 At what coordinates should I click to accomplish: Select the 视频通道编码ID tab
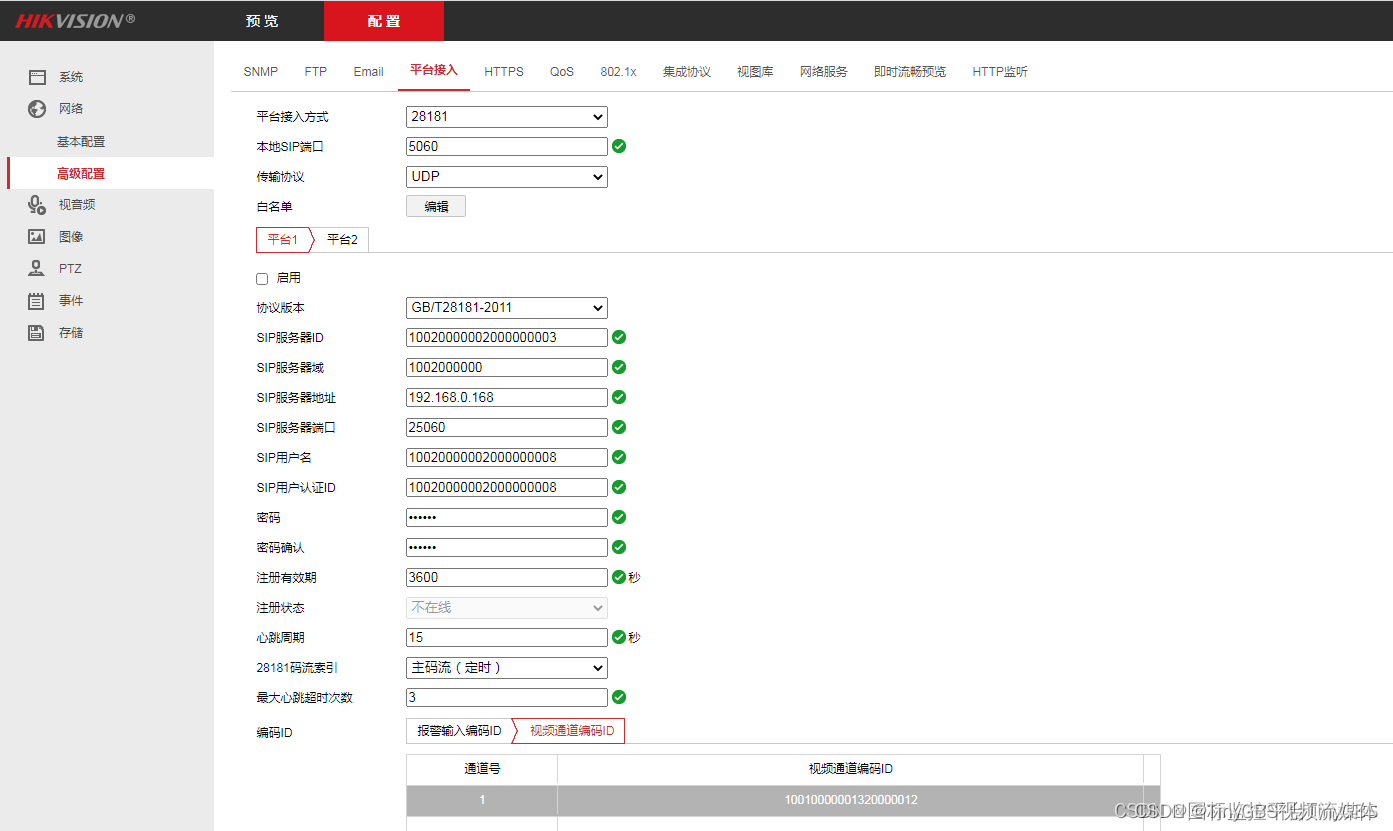(x=571, y=732)
